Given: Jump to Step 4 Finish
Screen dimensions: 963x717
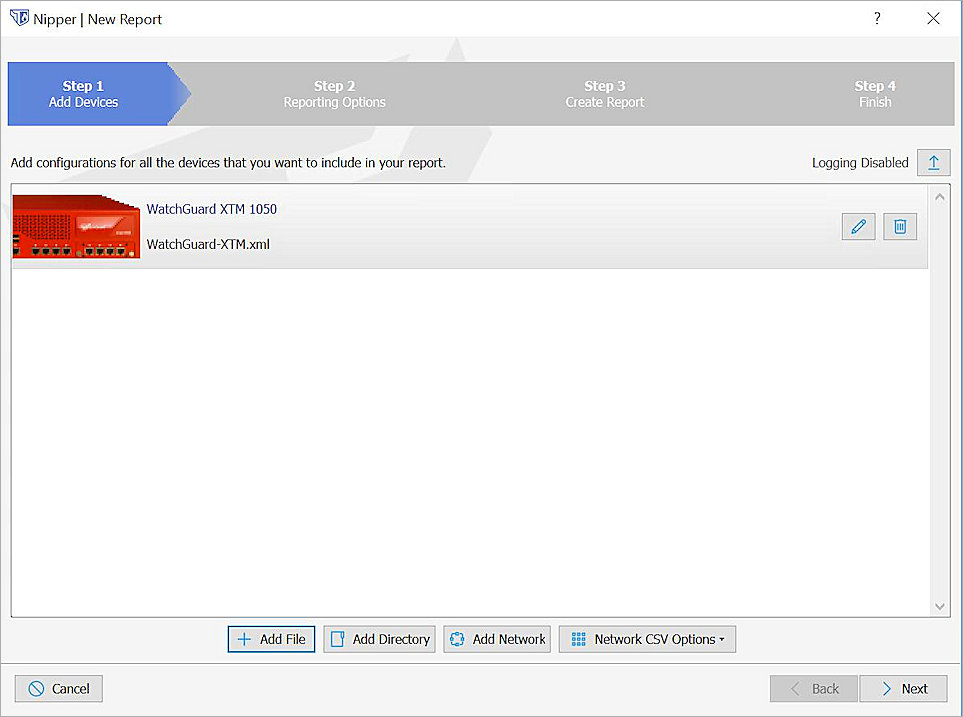Looking at the screenshot, I should click(875, 94).
